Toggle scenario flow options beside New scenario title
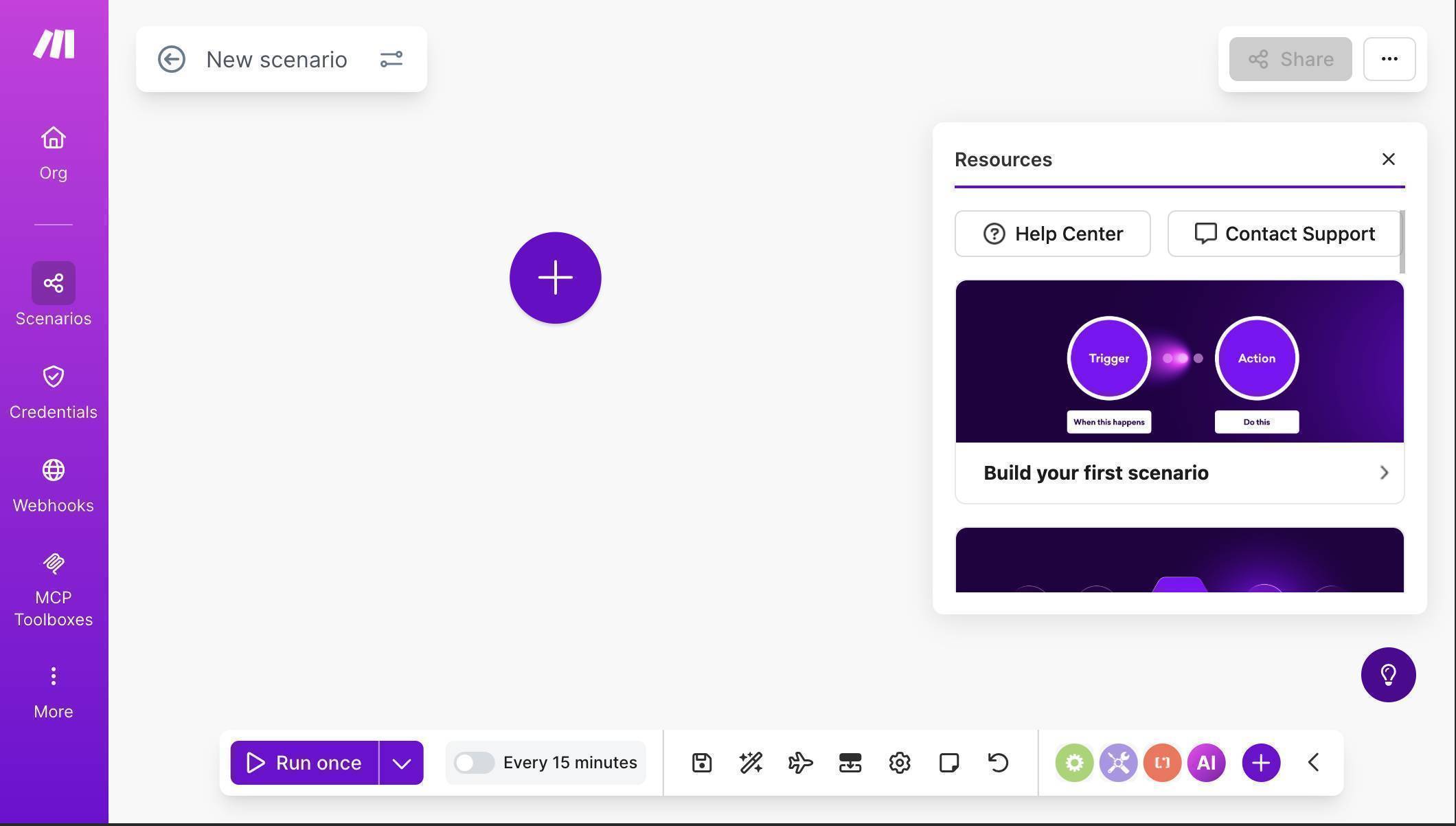This screenshot has height=826, width=1456. point(391,59)
